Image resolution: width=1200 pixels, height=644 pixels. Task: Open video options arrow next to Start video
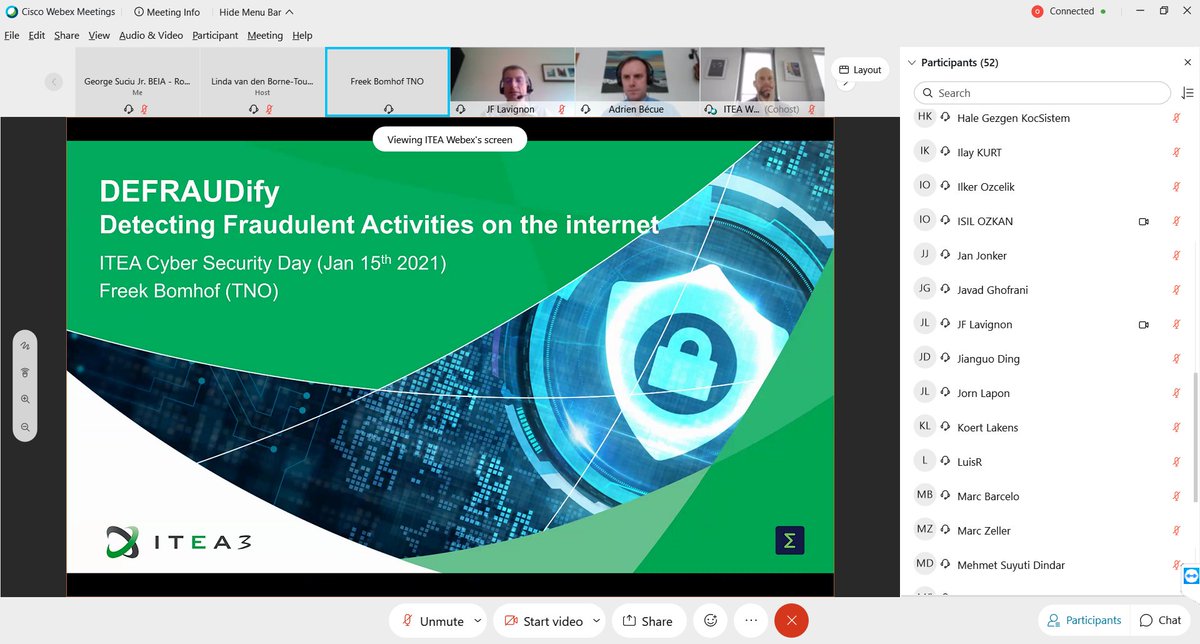click(x=597, y=621)
